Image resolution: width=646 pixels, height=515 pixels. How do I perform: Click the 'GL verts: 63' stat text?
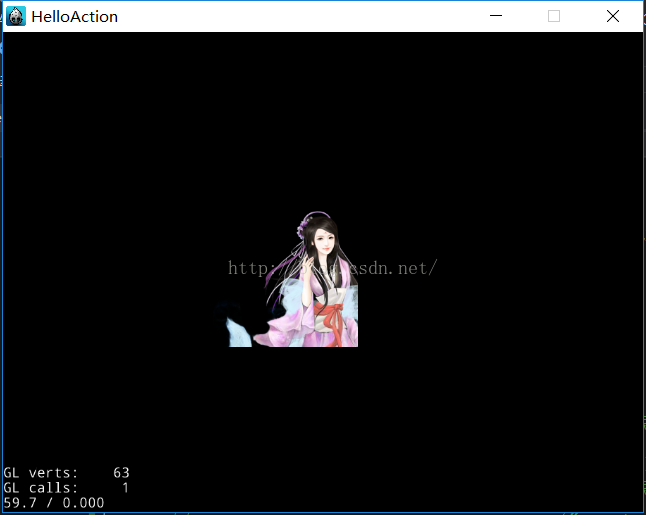point(66,473)
